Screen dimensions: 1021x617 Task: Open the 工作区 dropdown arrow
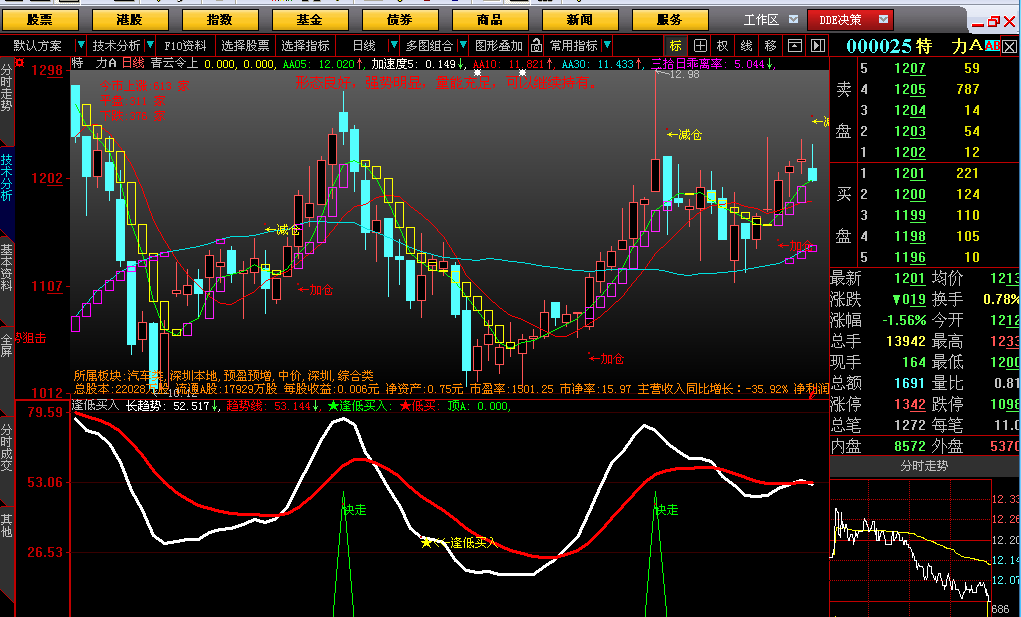[793, 20]
